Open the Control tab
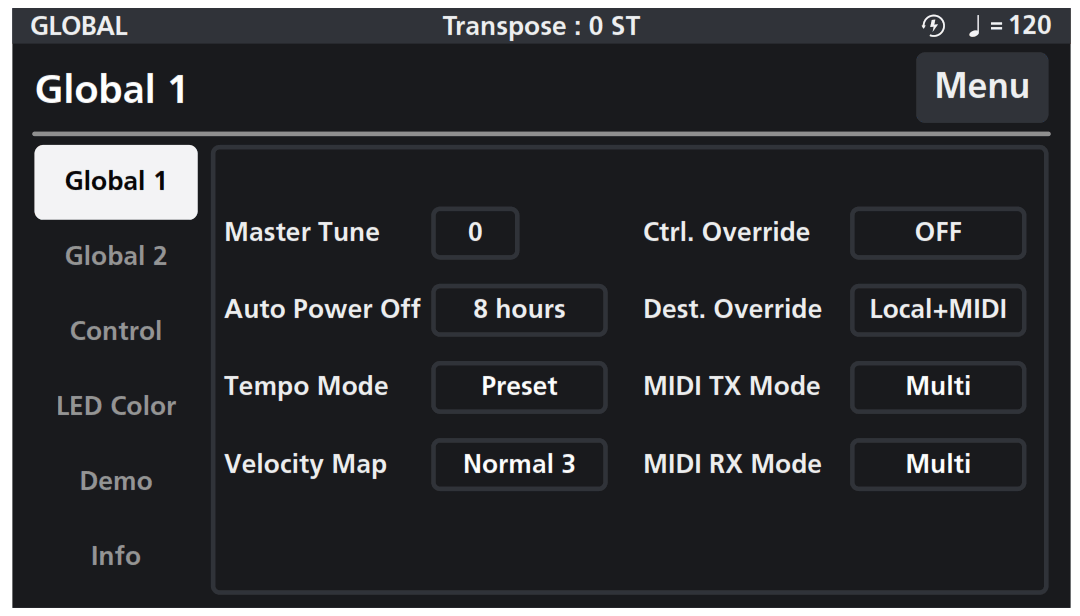 coord(116,331)
